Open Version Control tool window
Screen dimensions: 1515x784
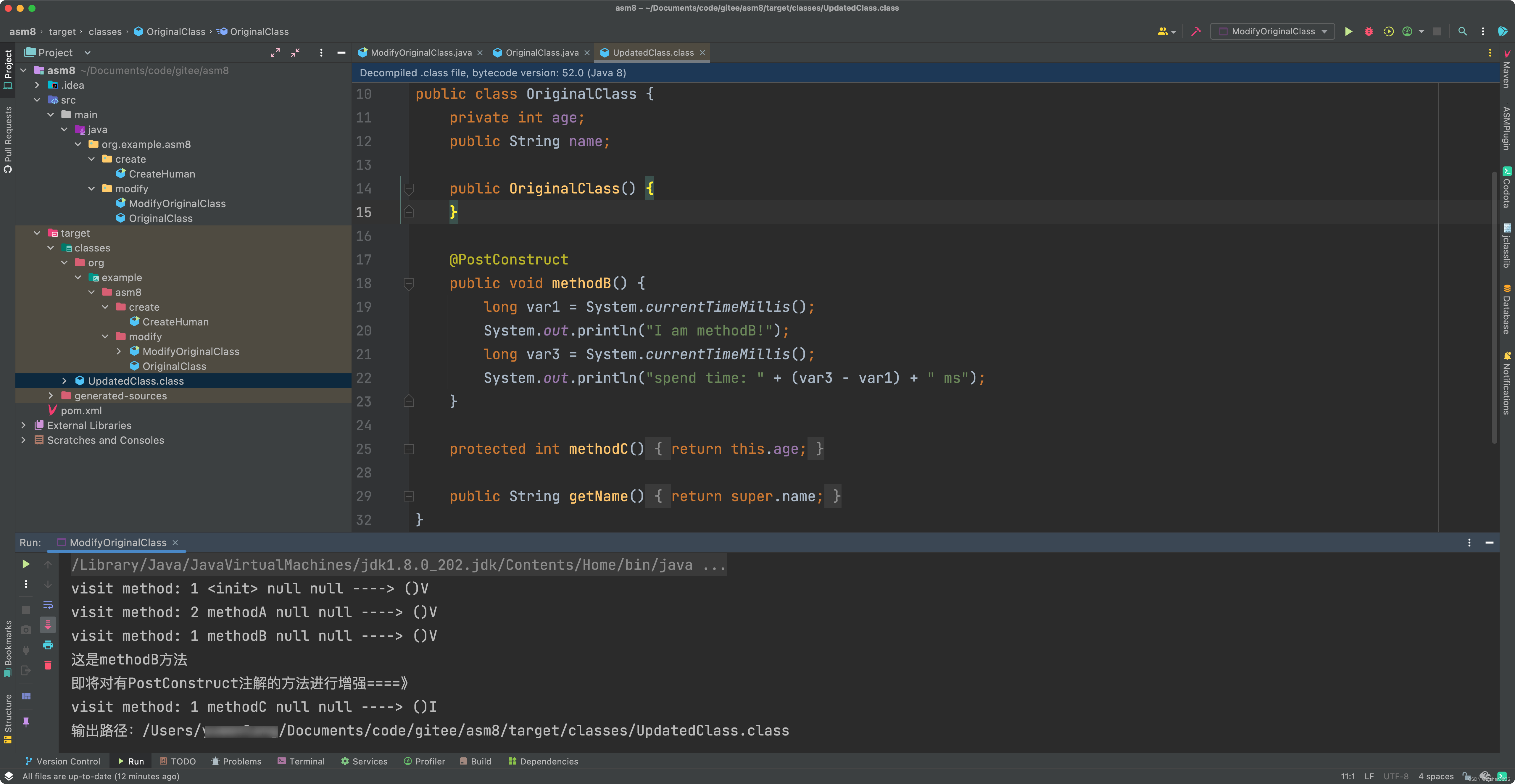click(x=62, y=761)
